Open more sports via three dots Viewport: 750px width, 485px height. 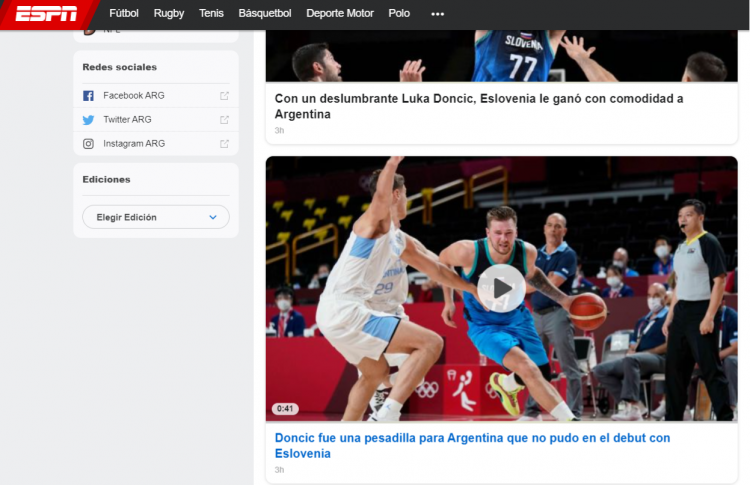(438, 14)
